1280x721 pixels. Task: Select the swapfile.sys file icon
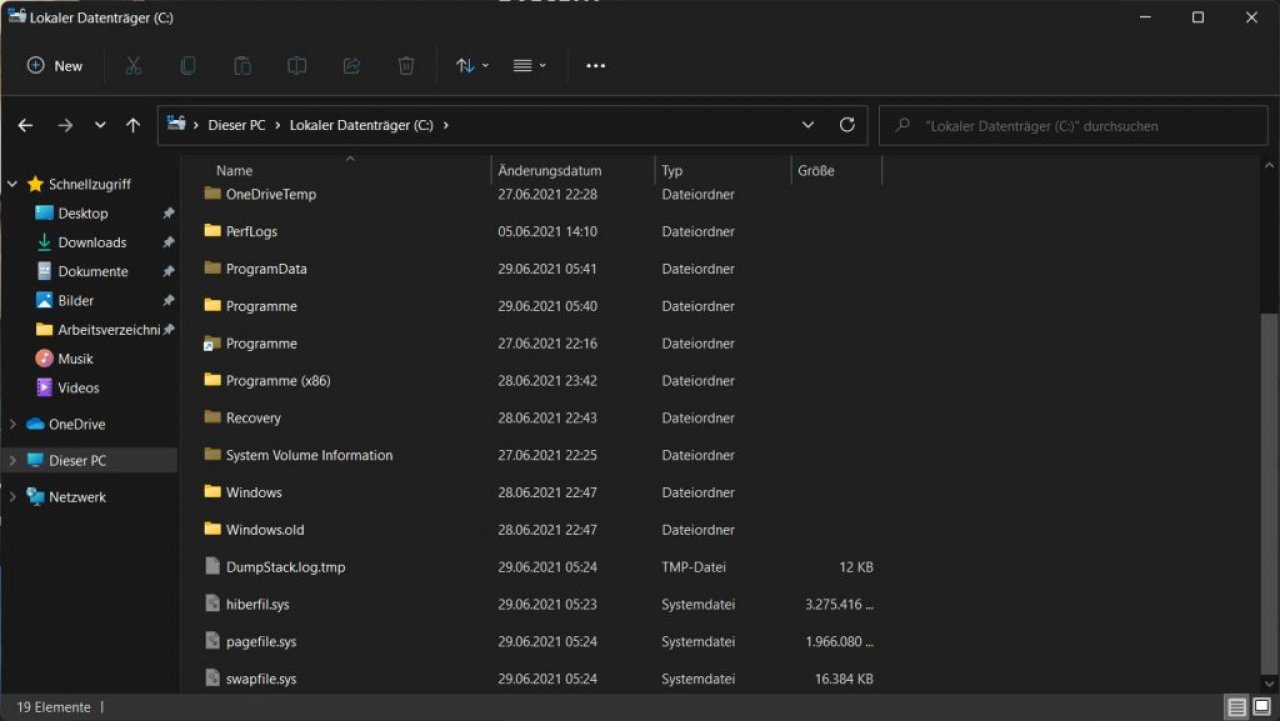coord(212,678)
